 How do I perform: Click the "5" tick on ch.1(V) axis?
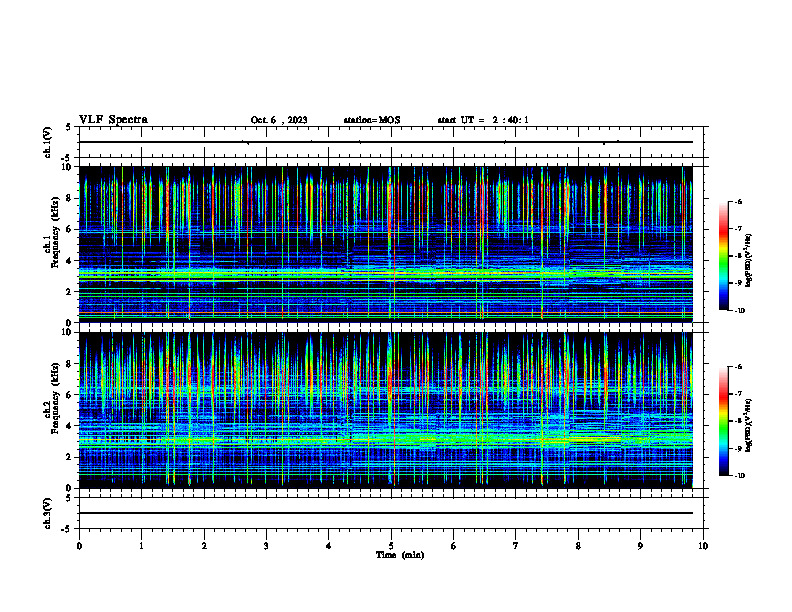pyautogui.click(x=68, y=128)
